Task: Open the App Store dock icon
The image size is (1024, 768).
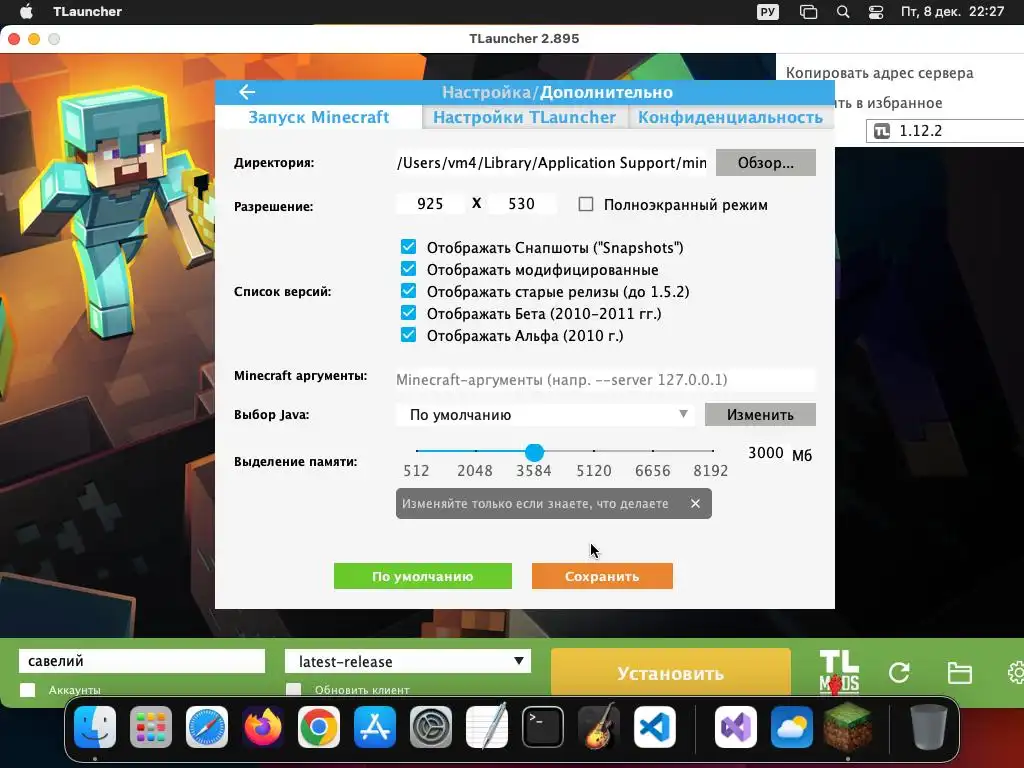Action: tap(375, 727)
